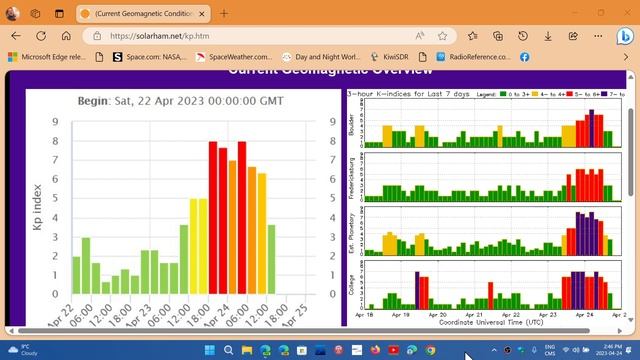Open the Facebook bookmark icon
640x360 pixels.
(x=525, y=57)
